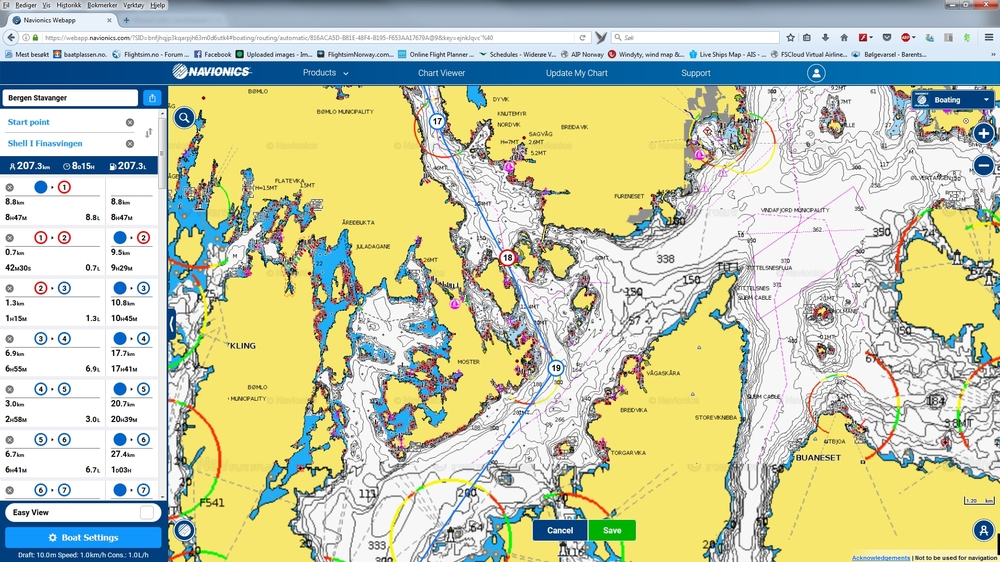Viewport: 1000px width, 562px height.
Task: Show more bookmarks overflow chevron
Action: pos(994,54)
